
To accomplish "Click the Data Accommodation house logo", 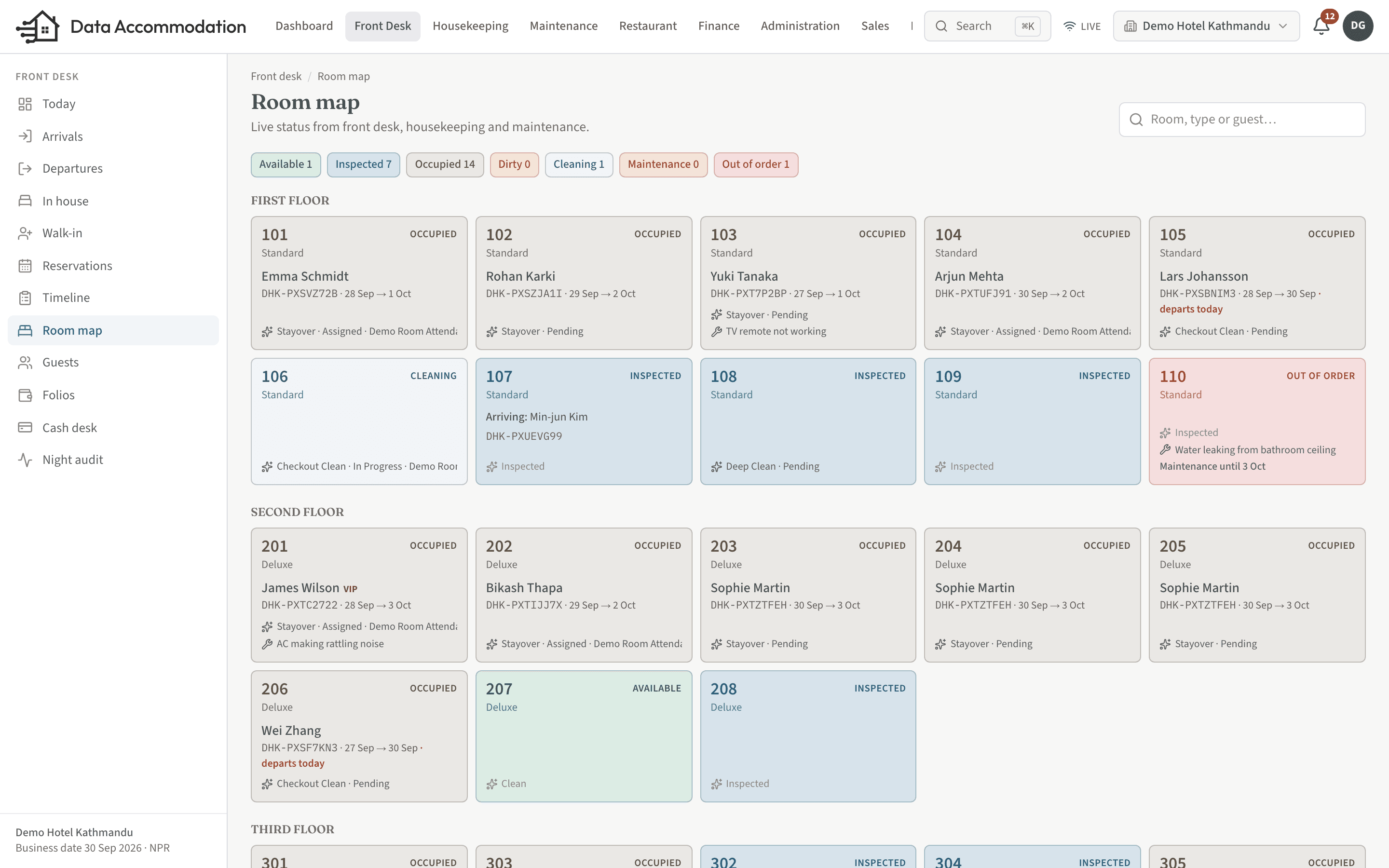I will 38,27.
